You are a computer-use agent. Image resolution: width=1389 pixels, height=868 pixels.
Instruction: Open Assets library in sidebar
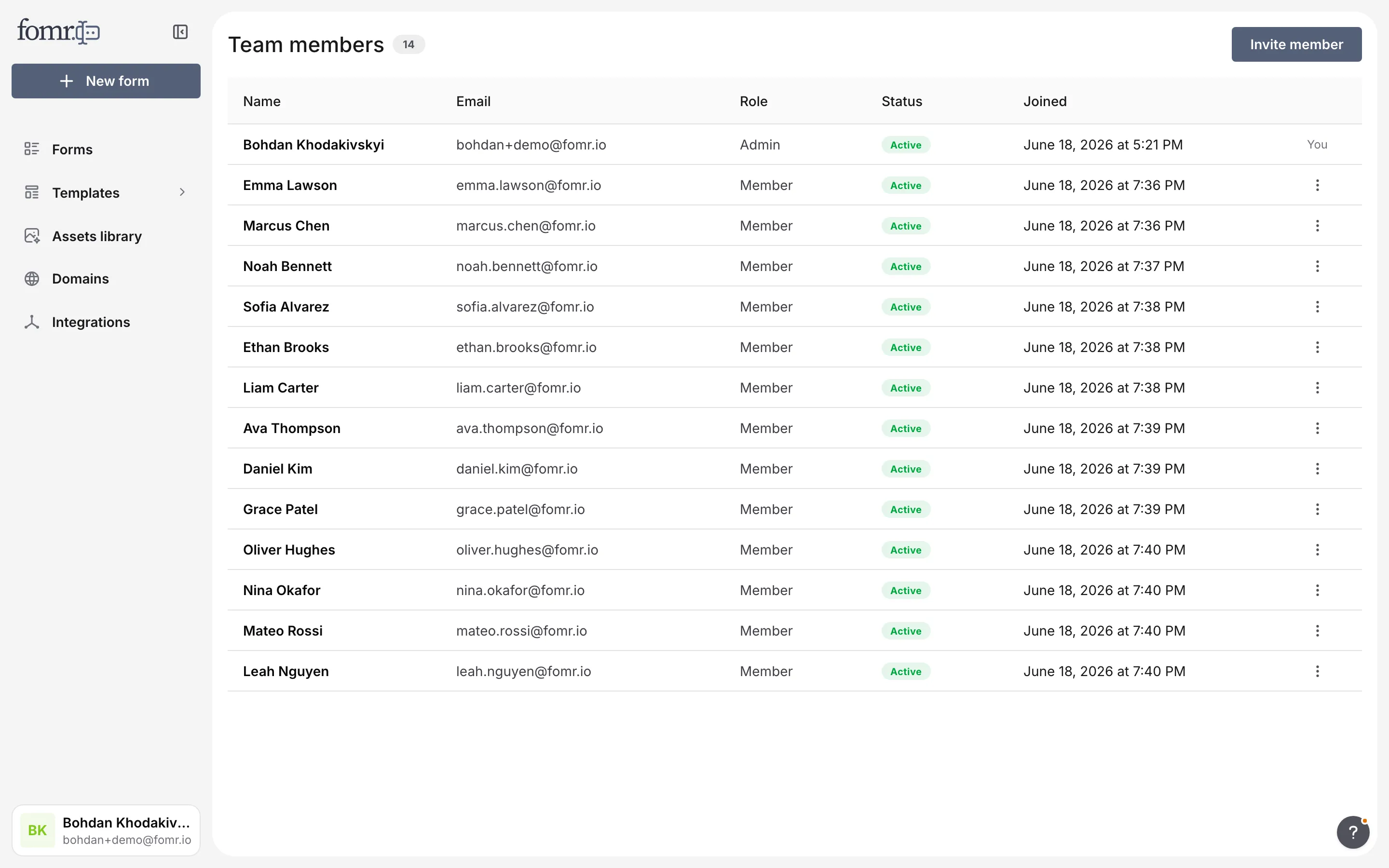(106, 236)
